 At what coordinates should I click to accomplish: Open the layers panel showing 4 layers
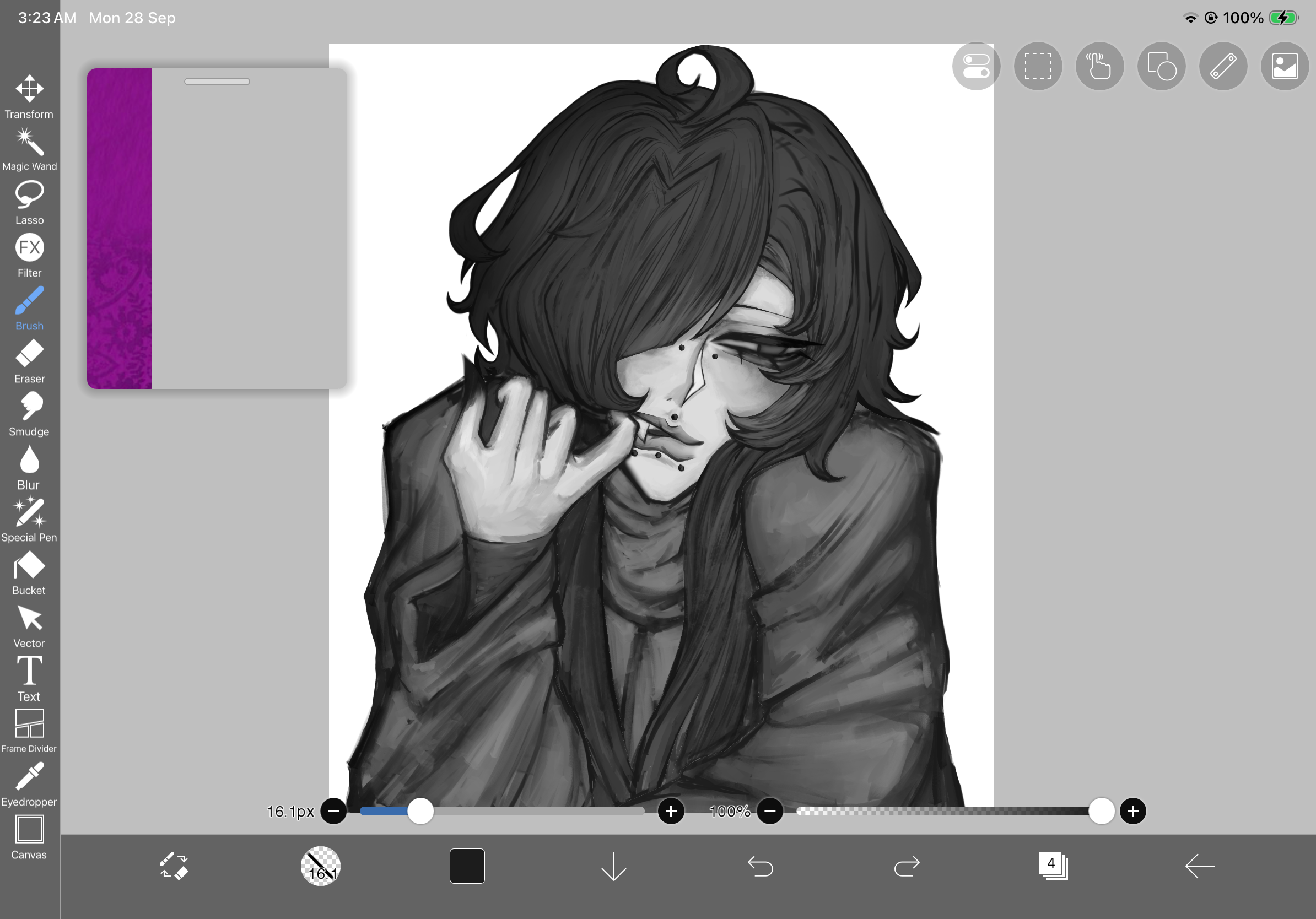point(1054,866)
